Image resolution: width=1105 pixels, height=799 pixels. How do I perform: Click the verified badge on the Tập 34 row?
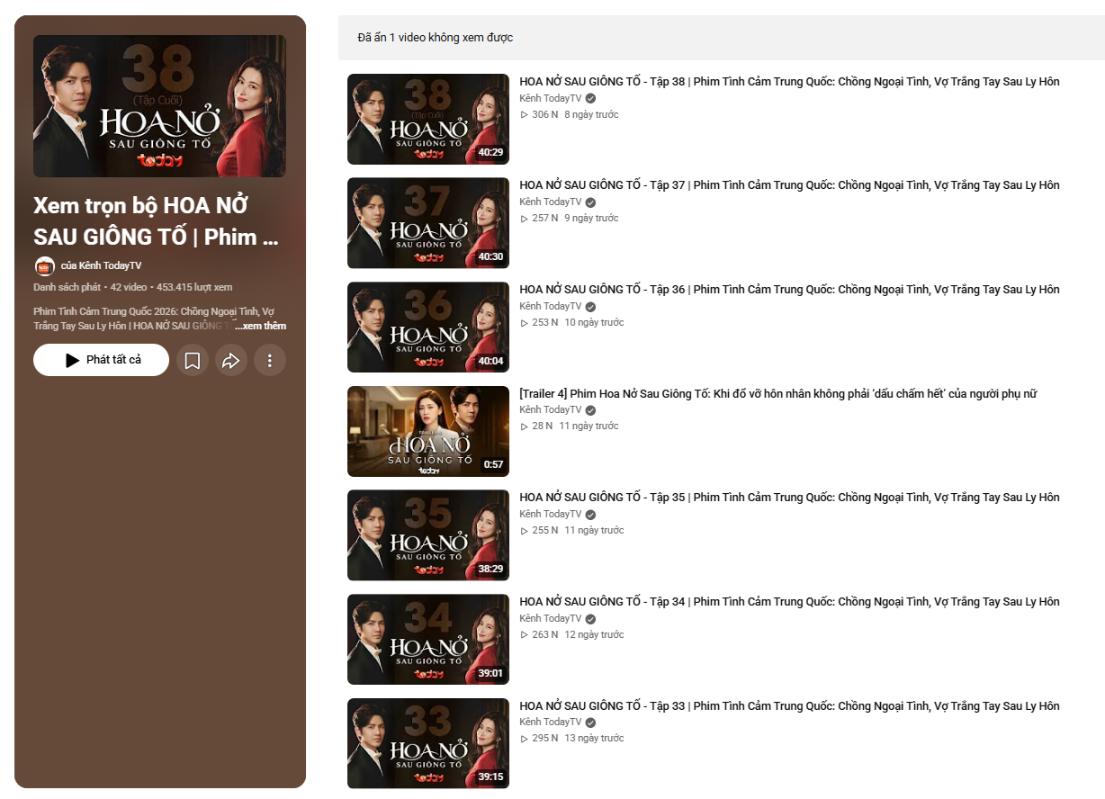point(591,619)
